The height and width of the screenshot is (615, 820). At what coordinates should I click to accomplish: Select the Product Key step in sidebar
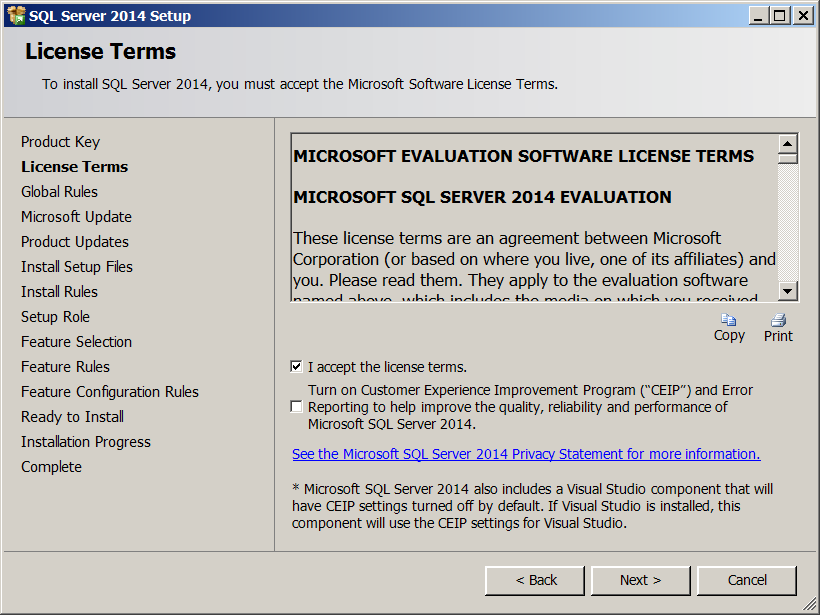click(x=60, y=142)
